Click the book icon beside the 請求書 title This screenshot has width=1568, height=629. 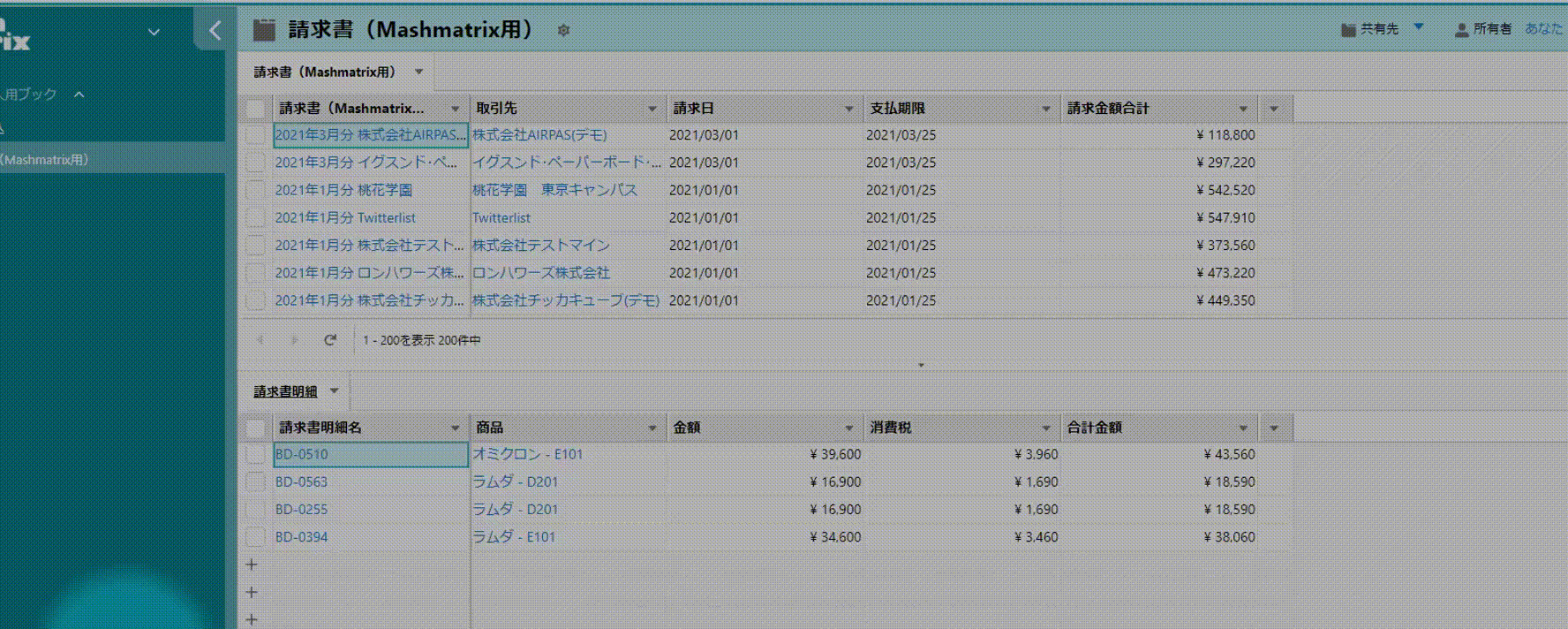point(264,30)
